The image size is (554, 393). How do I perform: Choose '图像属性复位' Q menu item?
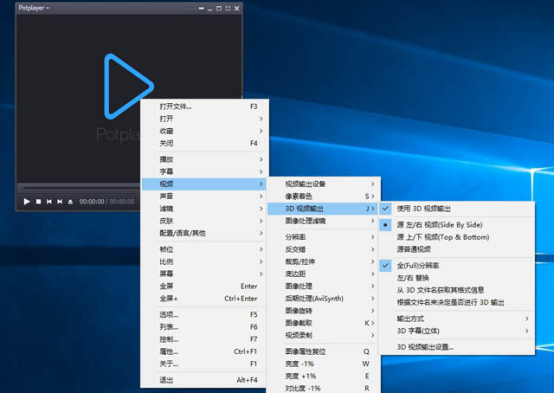coord(323,352)
